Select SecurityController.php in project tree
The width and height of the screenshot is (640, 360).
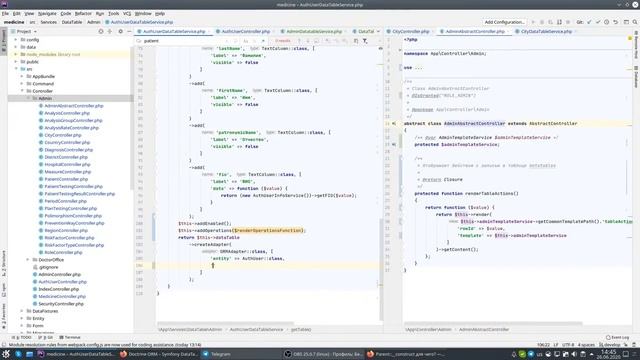click(60, 304)
